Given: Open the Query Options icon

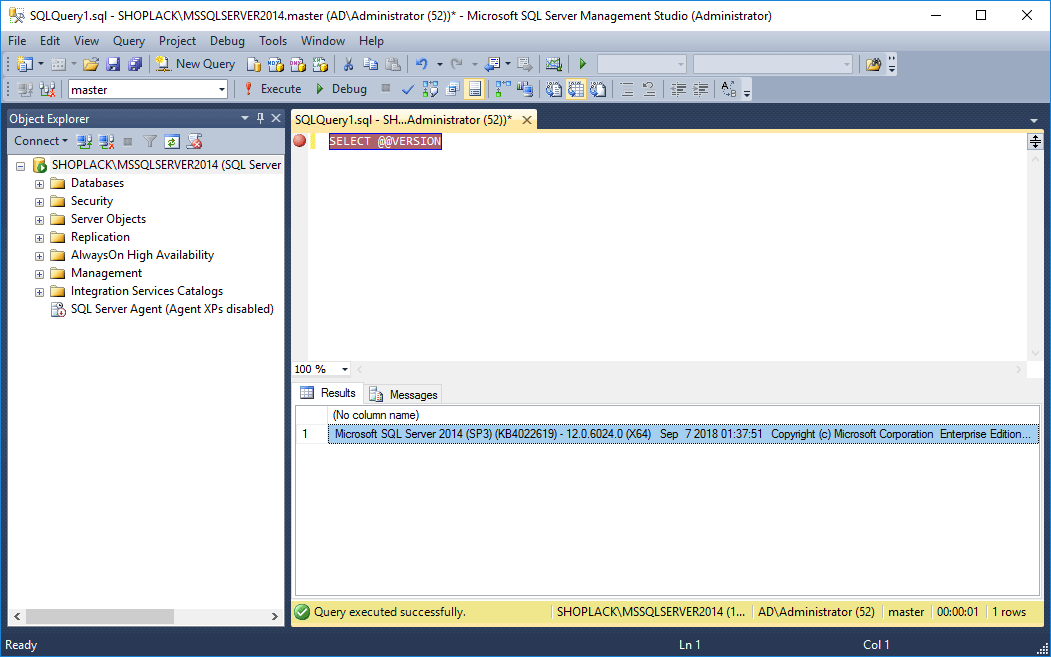Looking at the screenshot, I should (452, 89).
